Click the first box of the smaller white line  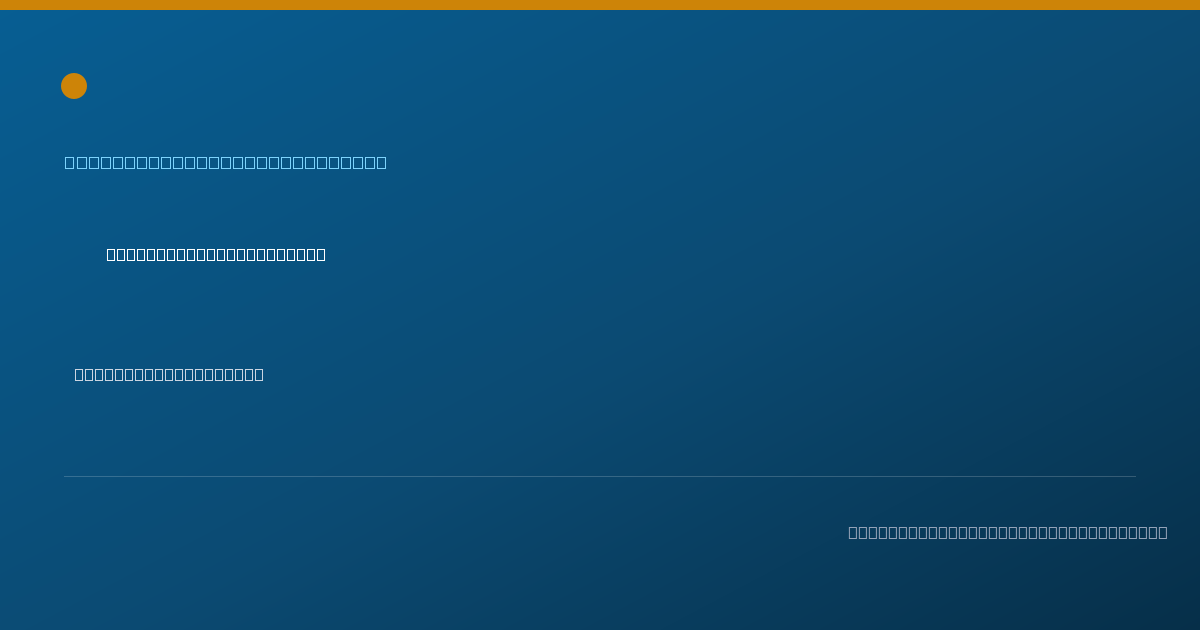[x=80, y=374]
